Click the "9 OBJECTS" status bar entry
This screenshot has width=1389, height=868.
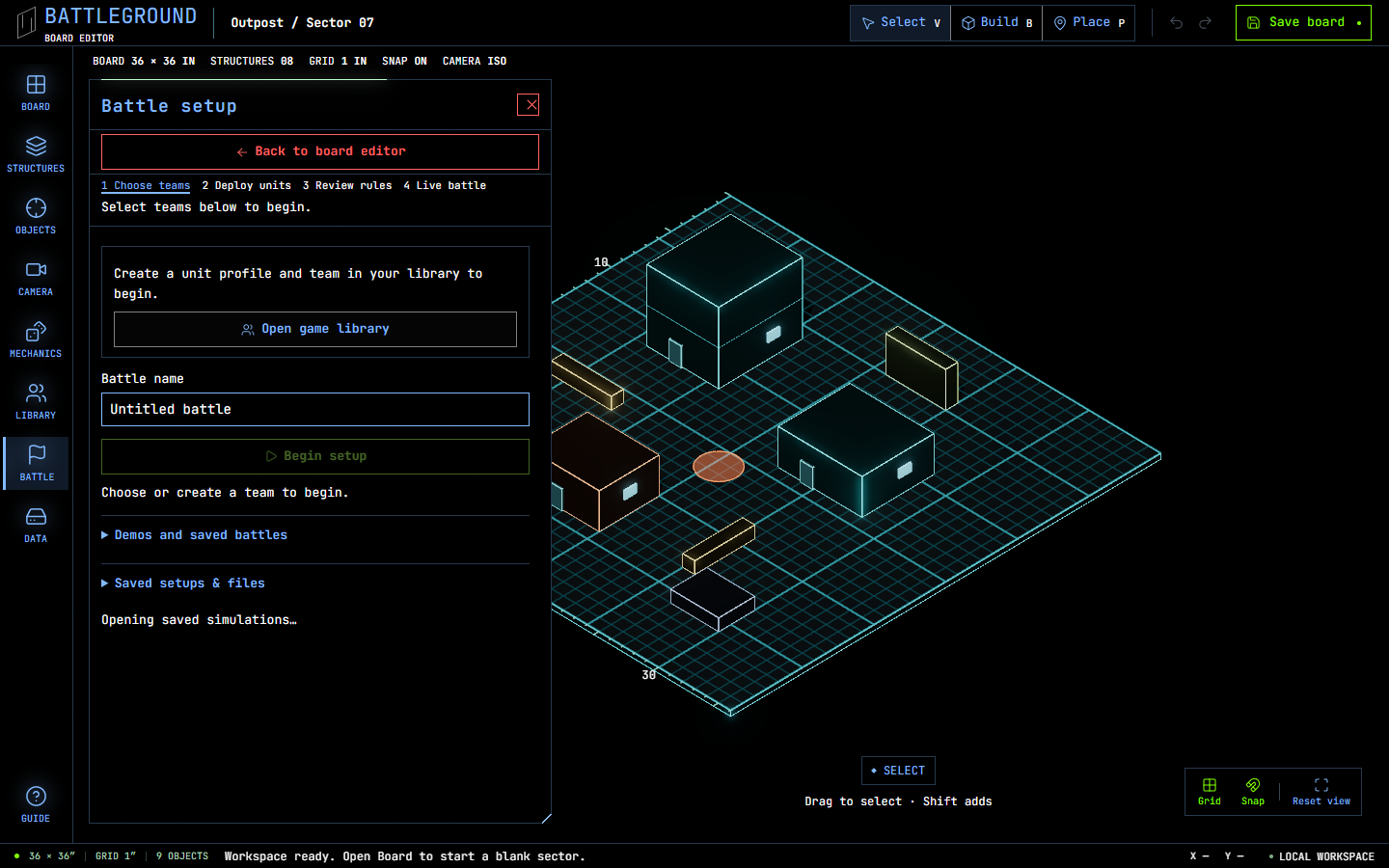(182, 856)
